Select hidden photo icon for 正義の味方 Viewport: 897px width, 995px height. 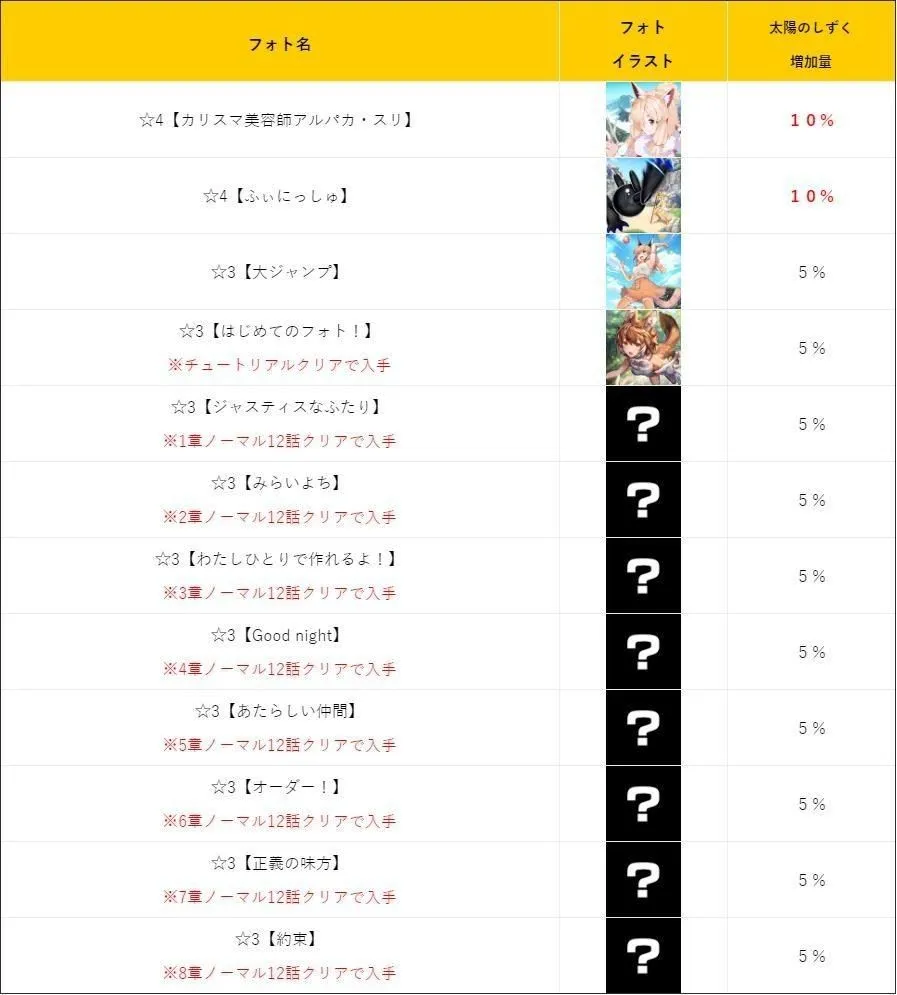(643, 880)
